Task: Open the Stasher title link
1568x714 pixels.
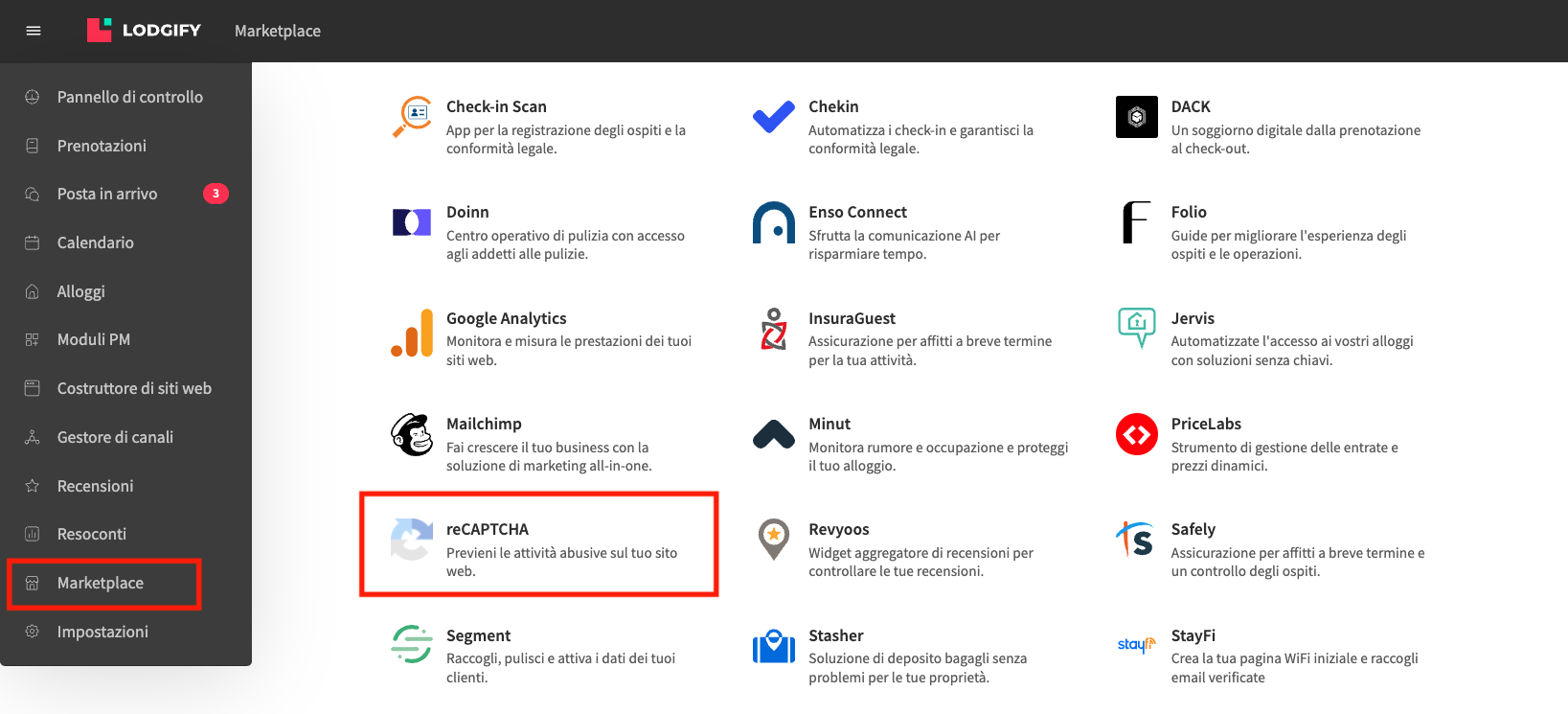Action: pyautogui.click(x=836, y=635)
